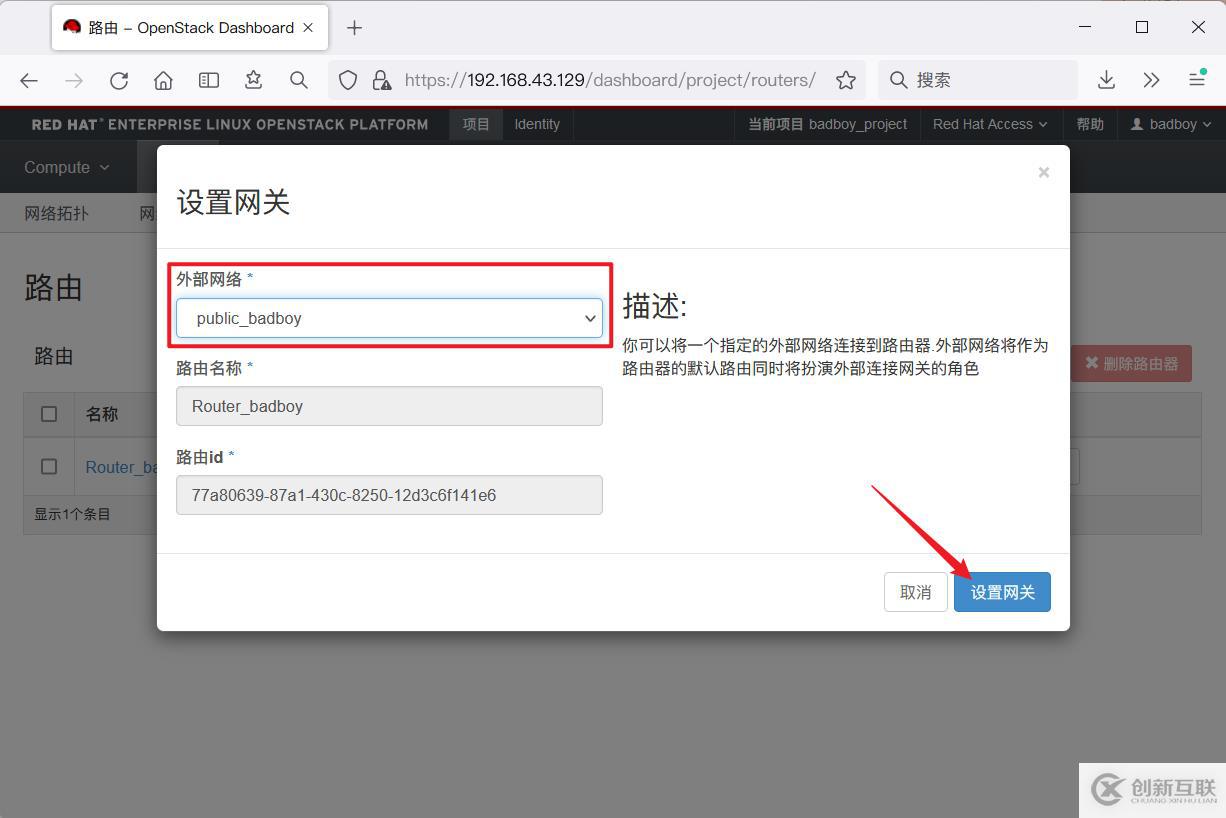Click the 路由名称 Router_badboy field
Image resolution: width=1226 pixels, height=818 pixels.
pyautogui.click(x=390, y=406)
